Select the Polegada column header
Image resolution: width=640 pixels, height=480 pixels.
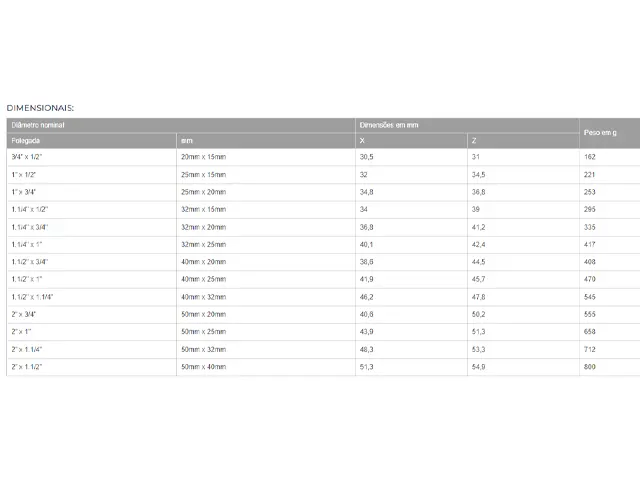tap(91, 141)
